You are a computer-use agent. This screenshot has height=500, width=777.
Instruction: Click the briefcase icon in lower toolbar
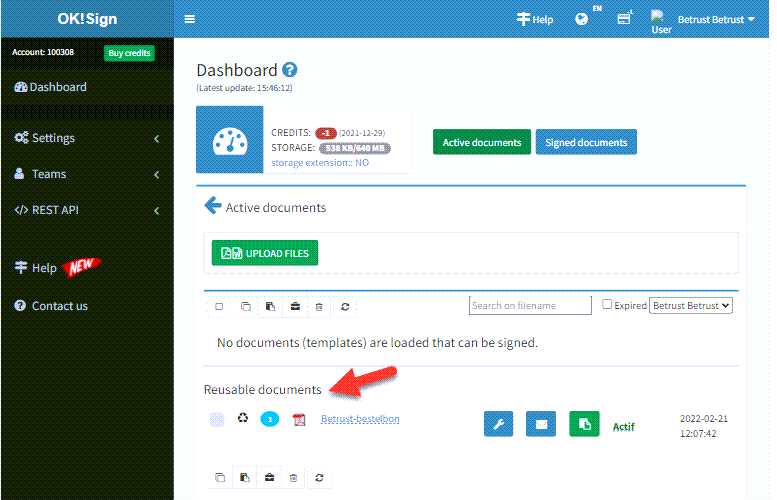coord(270,478)
